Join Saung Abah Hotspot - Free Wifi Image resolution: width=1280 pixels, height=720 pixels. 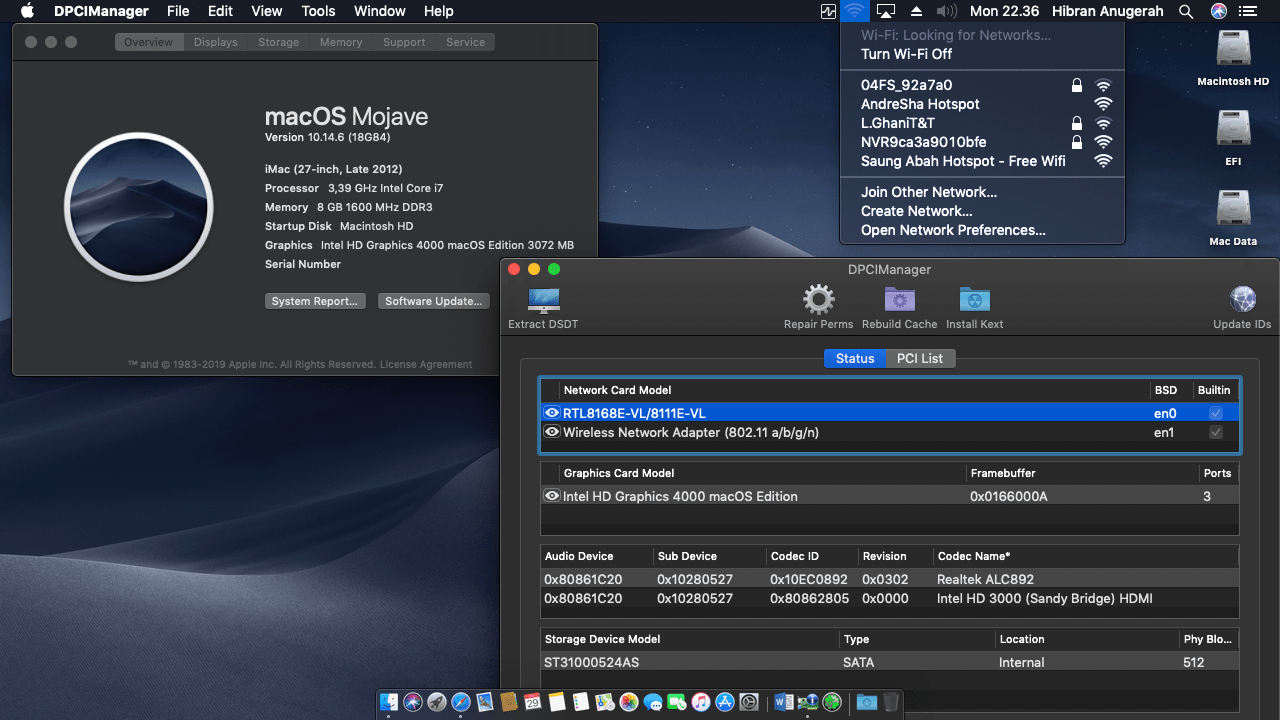pyautogui.click(x=982, y=161)
